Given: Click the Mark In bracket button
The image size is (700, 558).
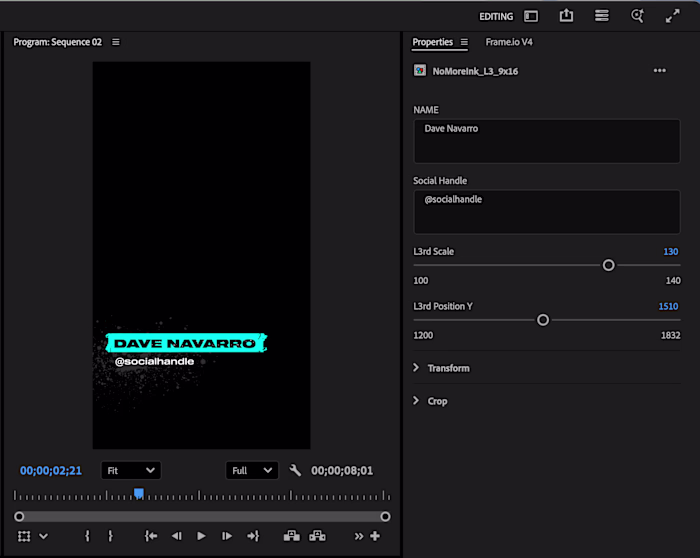Looking at the screenshot, I should [88, 536].
